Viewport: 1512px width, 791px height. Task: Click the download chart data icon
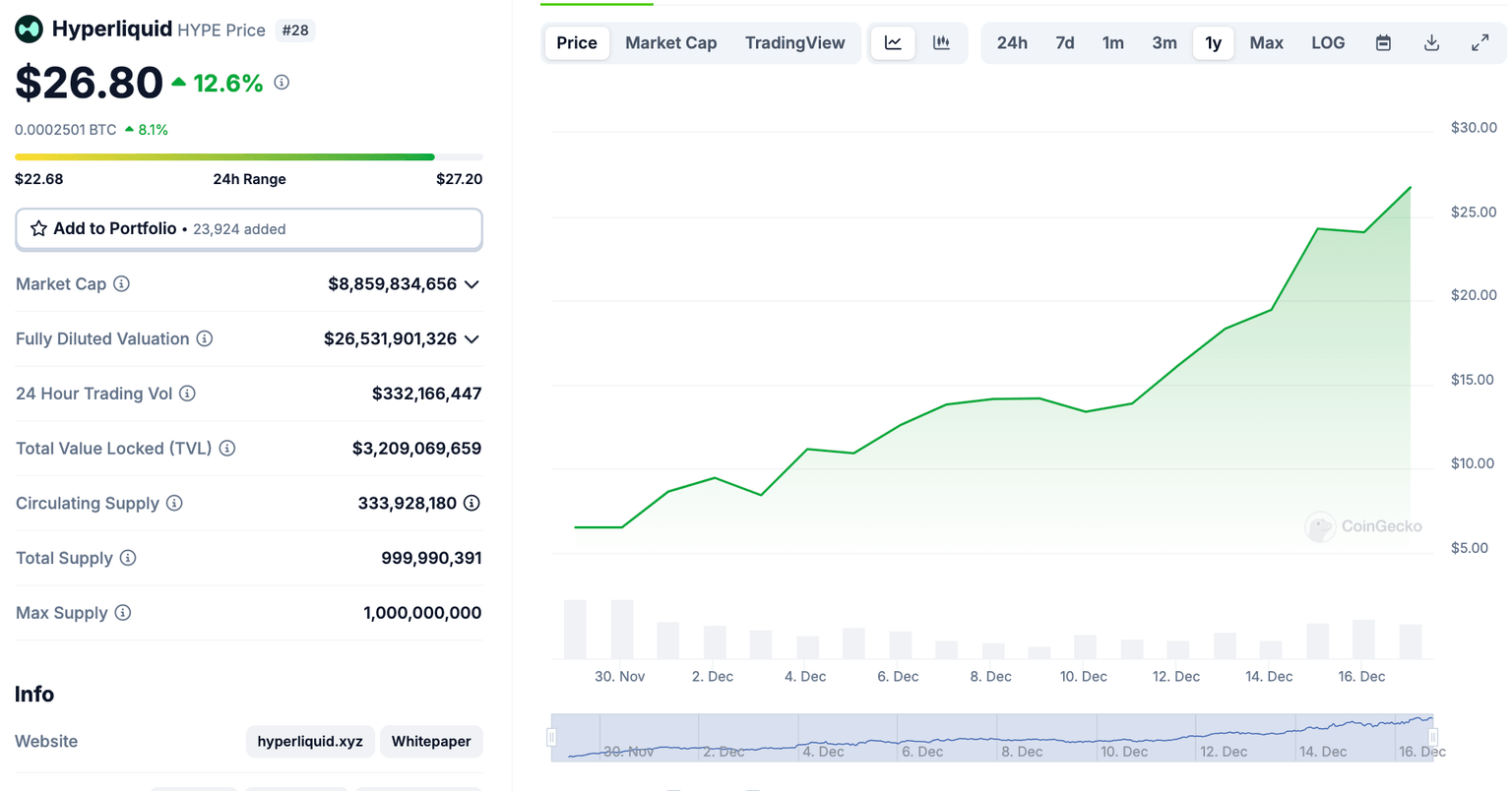click(1431, 43)
